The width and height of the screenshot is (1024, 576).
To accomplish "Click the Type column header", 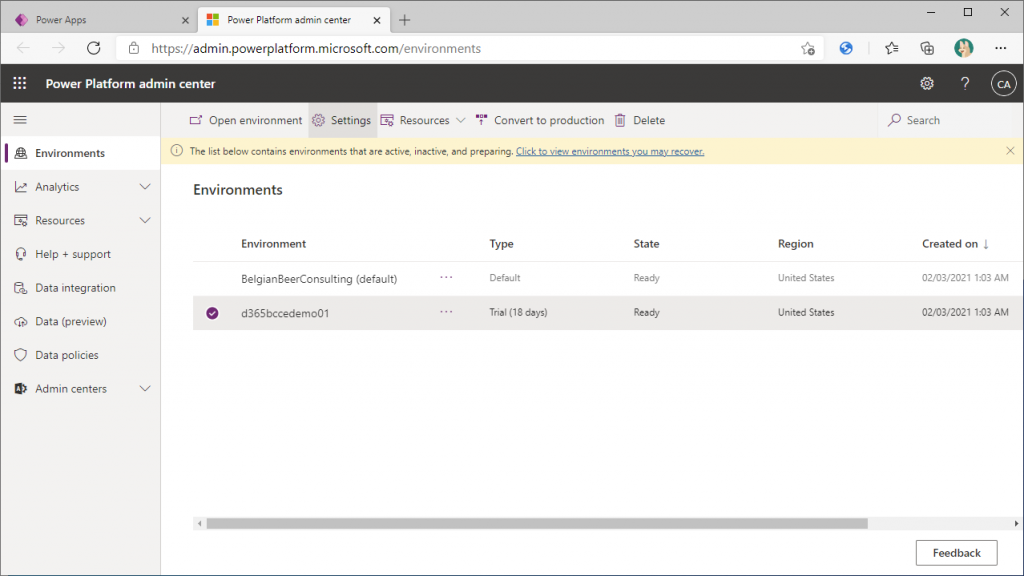I will pyautogui.click(x=502, y=244).
